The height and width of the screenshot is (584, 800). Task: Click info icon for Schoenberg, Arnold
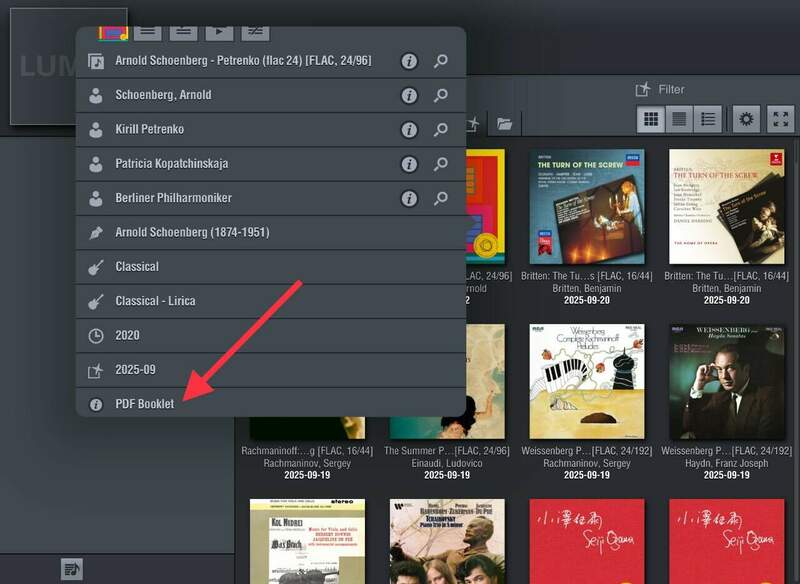408,96
